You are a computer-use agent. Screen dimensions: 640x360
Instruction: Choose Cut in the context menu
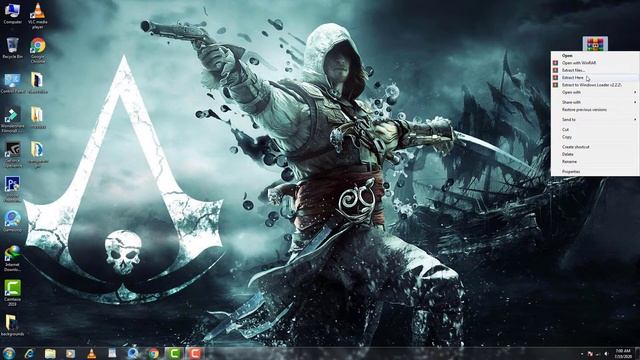[595, 129]
